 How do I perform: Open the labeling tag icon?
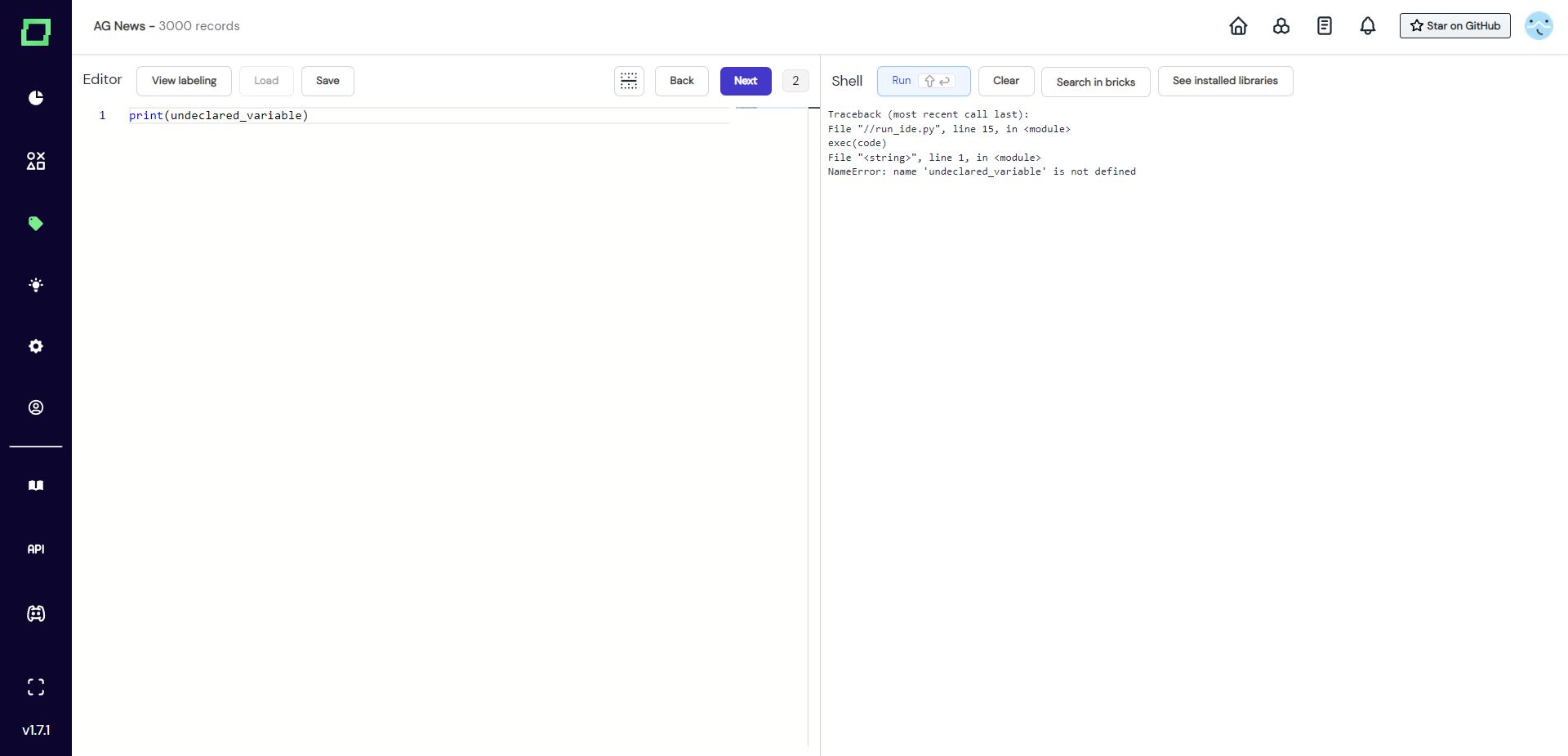[x=36, y=224]
